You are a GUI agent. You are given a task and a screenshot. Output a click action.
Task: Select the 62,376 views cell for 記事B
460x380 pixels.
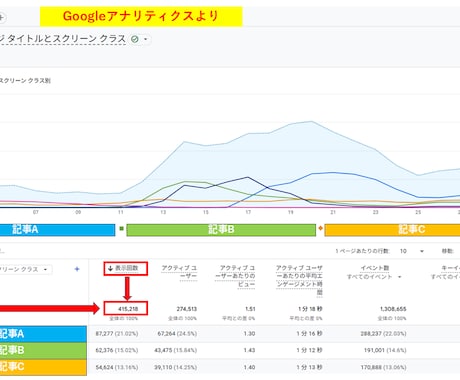coord(117,350)
